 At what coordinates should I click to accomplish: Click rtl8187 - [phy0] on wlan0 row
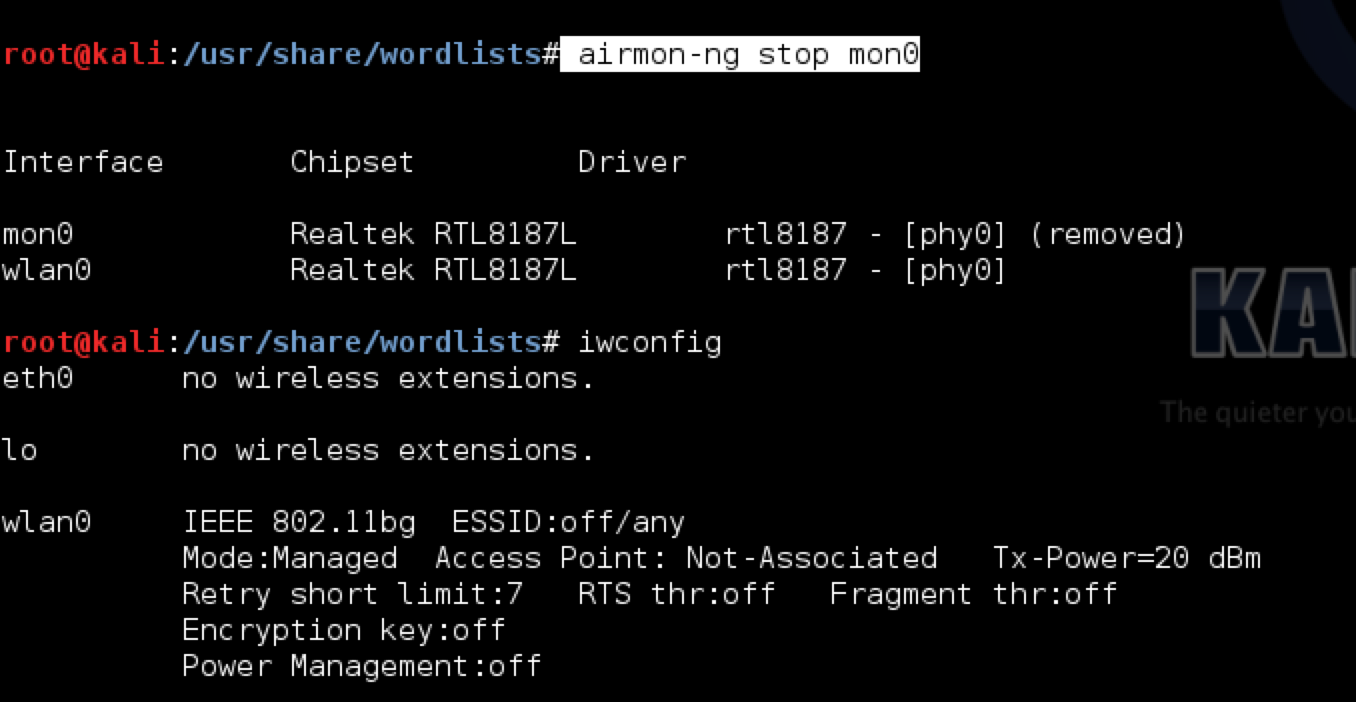[865, 270]
